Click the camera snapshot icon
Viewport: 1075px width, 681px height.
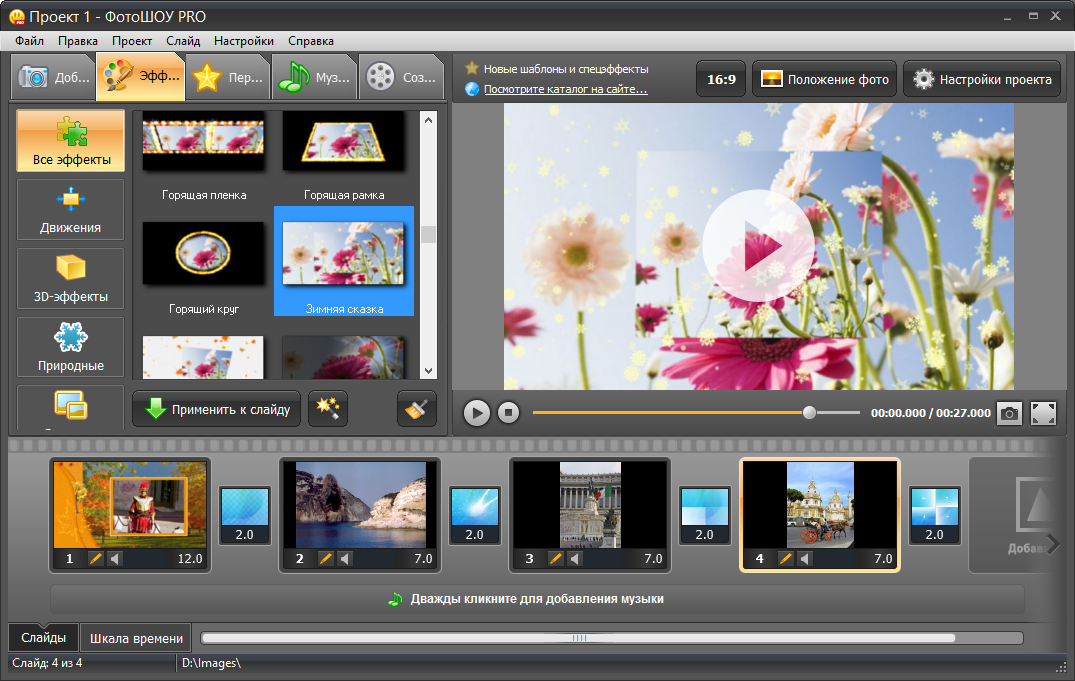click(x=1009, y=413)
